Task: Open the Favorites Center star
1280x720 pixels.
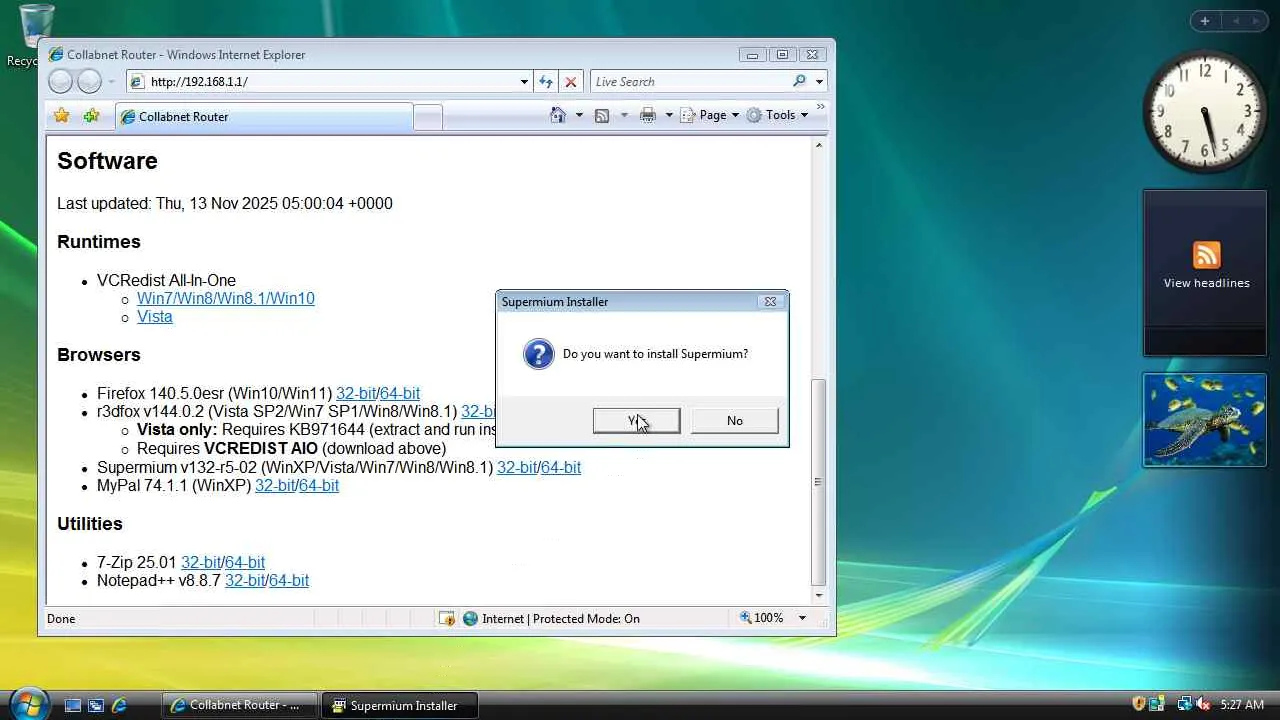Action: pos(62,116)
